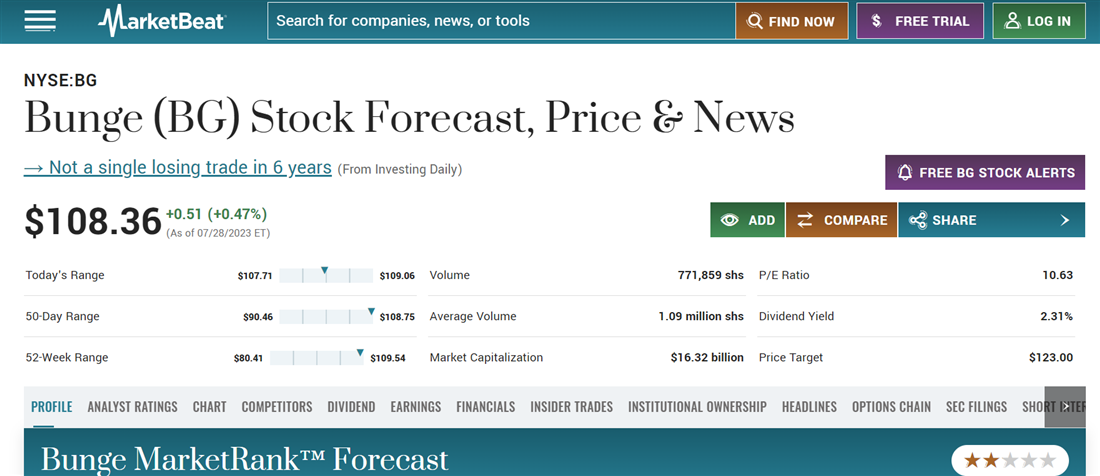The width and height of the screenshot is (1100, 476).
Task: Select the Dividend tab
Action: (x=351, y=407)
